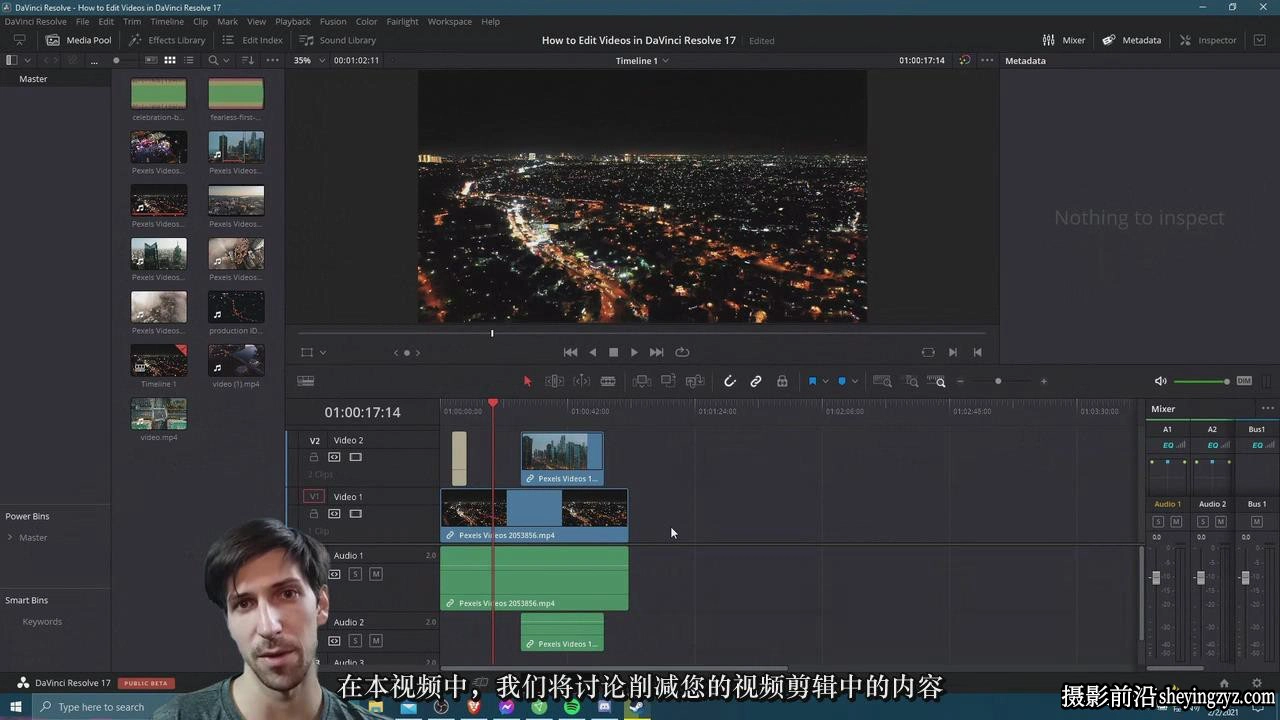Click Full Extent Zoom icon
This screenshot has height=720, width=1280.
tap(882, 381)
